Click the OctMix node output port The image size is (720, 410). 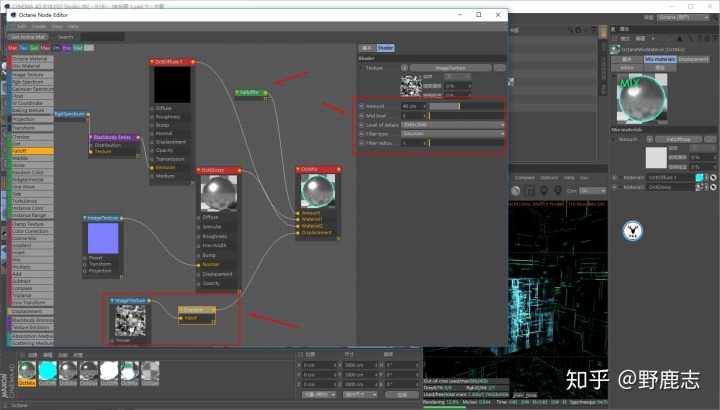(x=339, y=169)
